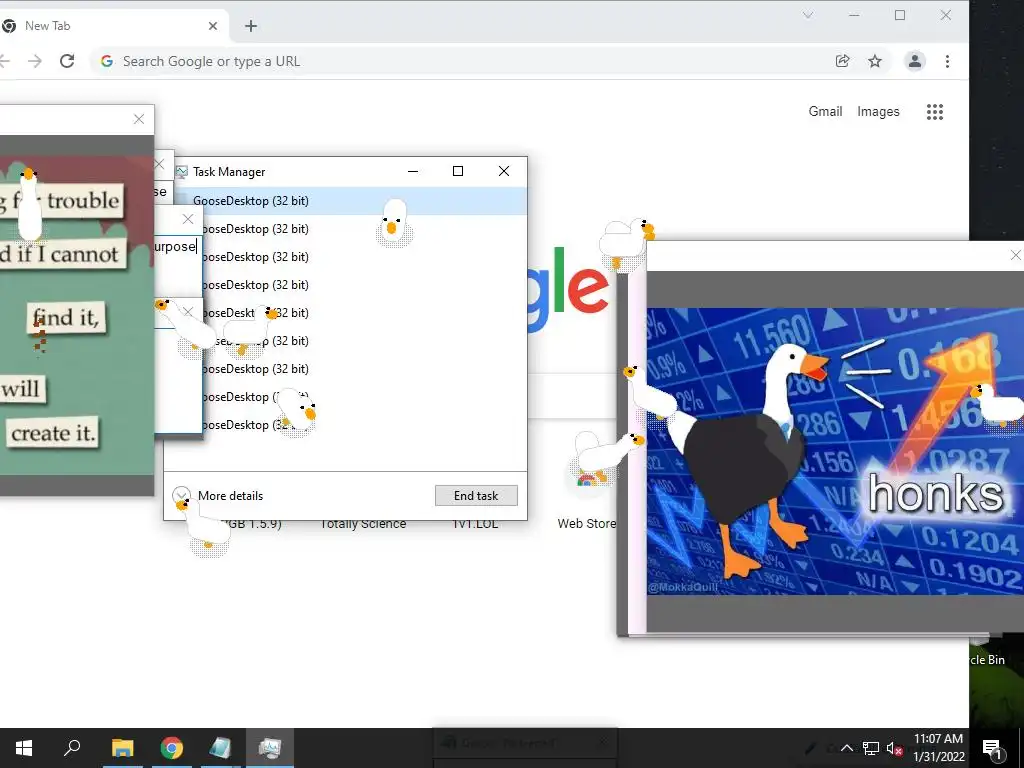Close the honks meme window
Screen dimensions: 1024x768
pyautogui.click(x=1015, y=255)
